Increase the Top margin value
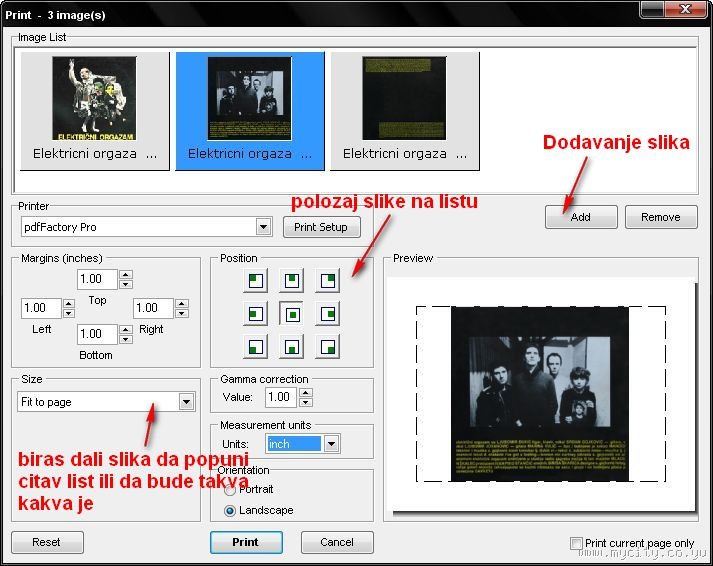Viewport: 713px width, 566px height. point(126,274)
